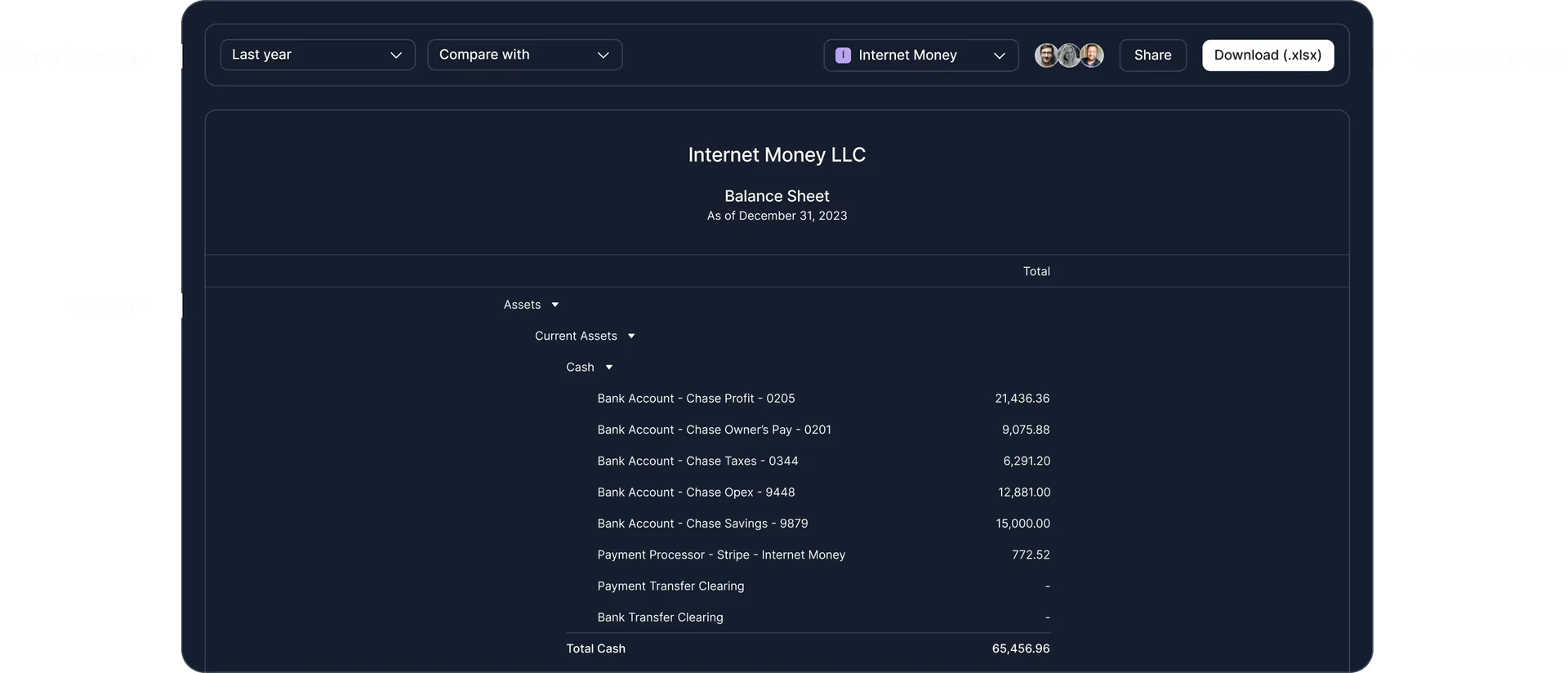This screenshot has width=1568, height=673.
Task: Collapse the Assets section triangle
Action: click(555, 305)
